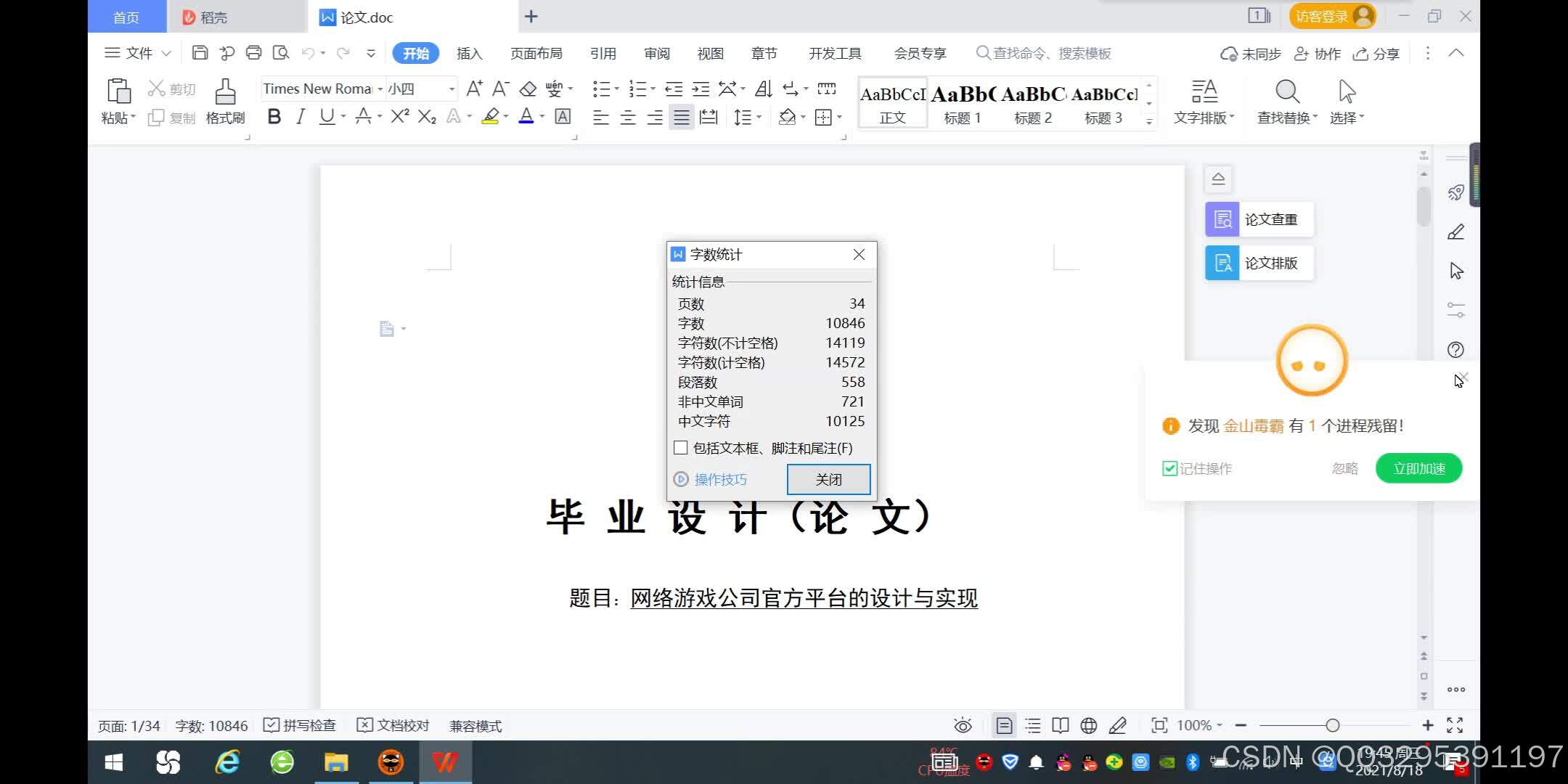The height and width of the screenshot is (784, 1568).
Task: Click the Print icon in quick toolbar
Action: click(x=253, y=53)
